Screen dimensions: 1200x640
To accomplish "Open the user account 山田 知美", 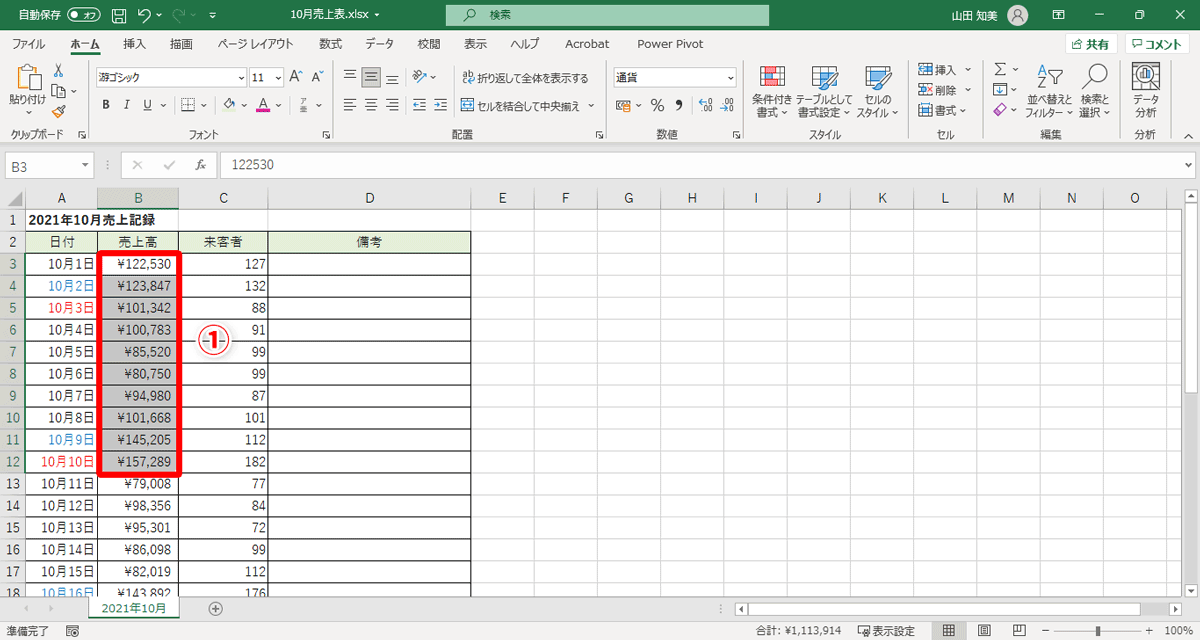I will click(990, 16).
